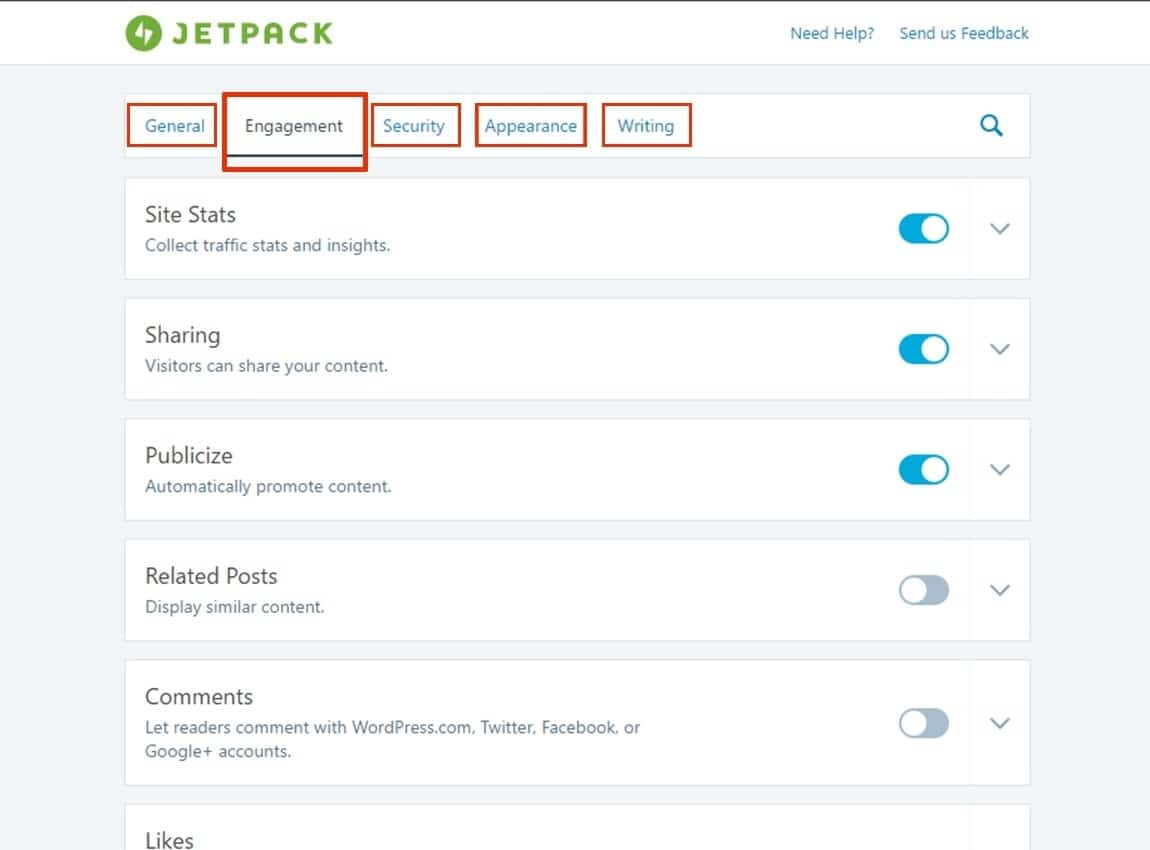The image size is (1150, 850).
Task: Expand the Sharing options chevron
Action: [x=1000, y=349]
